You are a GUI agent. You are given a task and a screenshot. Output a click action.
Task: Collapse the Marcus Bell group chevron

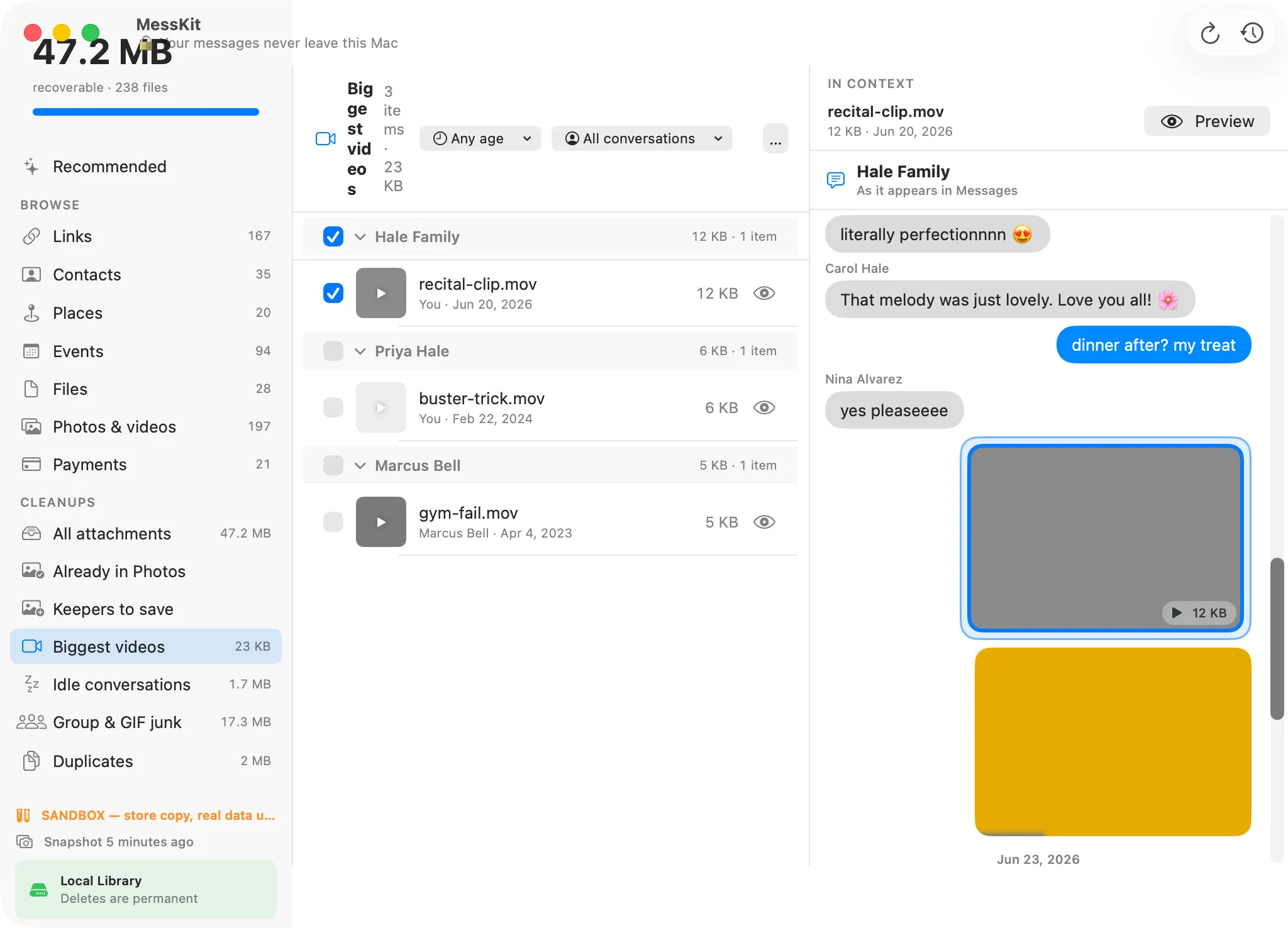[360, 466]
